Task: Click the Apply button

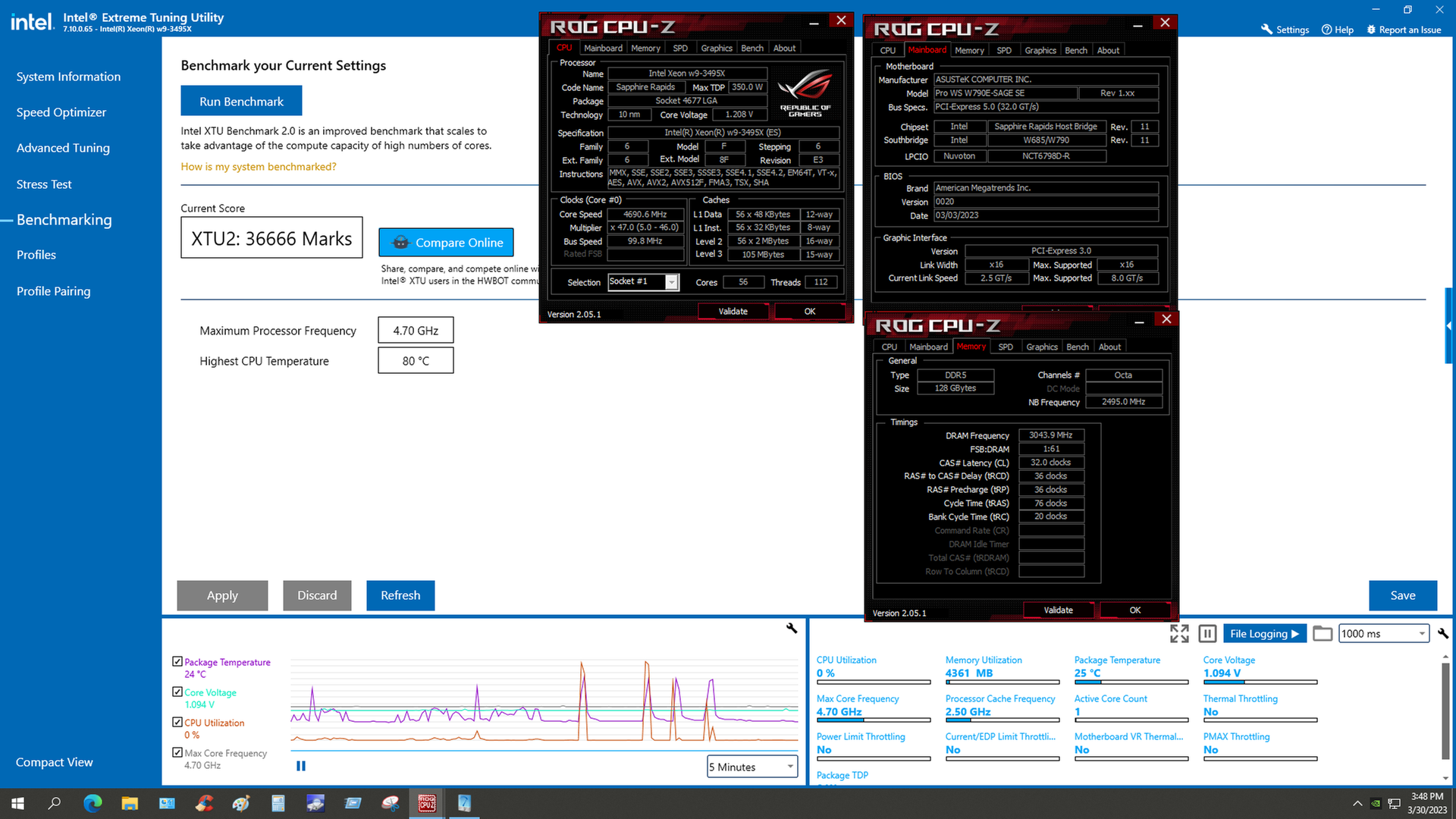Action: coord(222,595)
